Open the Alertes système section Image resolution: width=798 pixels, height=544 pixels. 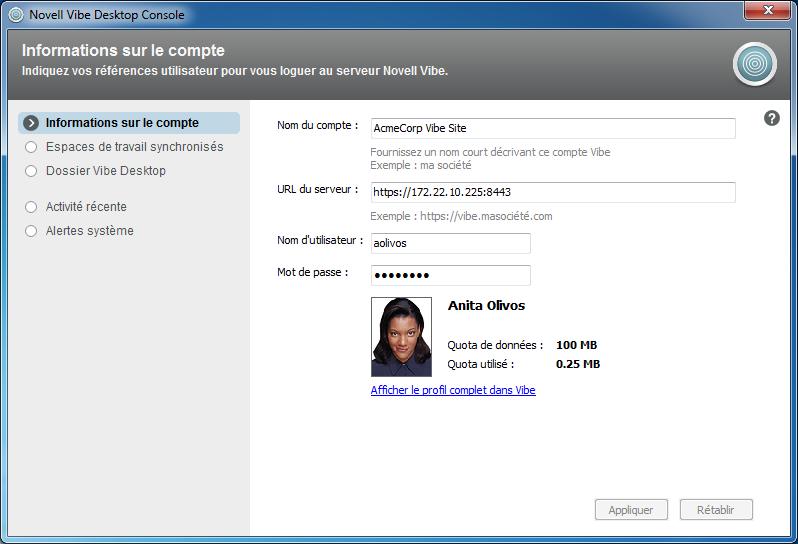(x=90, y=231)
